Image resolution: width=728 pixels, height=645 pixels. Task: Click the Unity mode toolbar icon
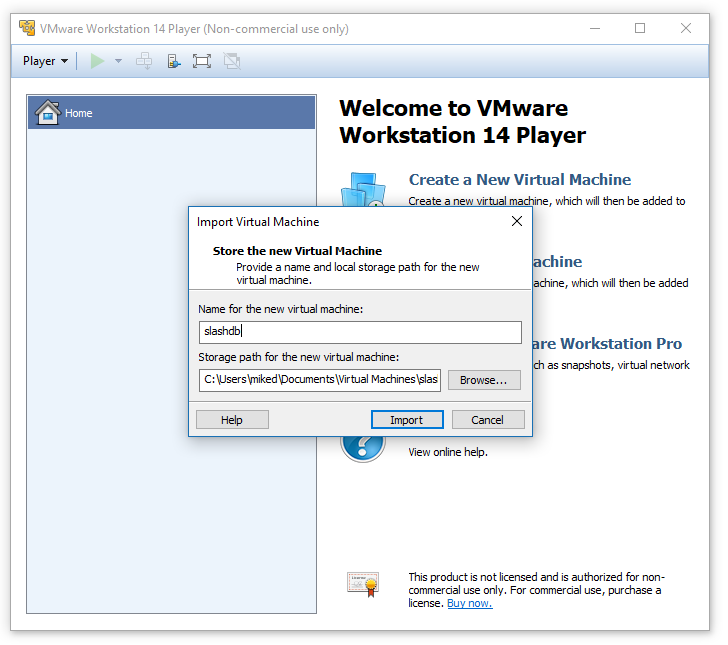(232, 61)
